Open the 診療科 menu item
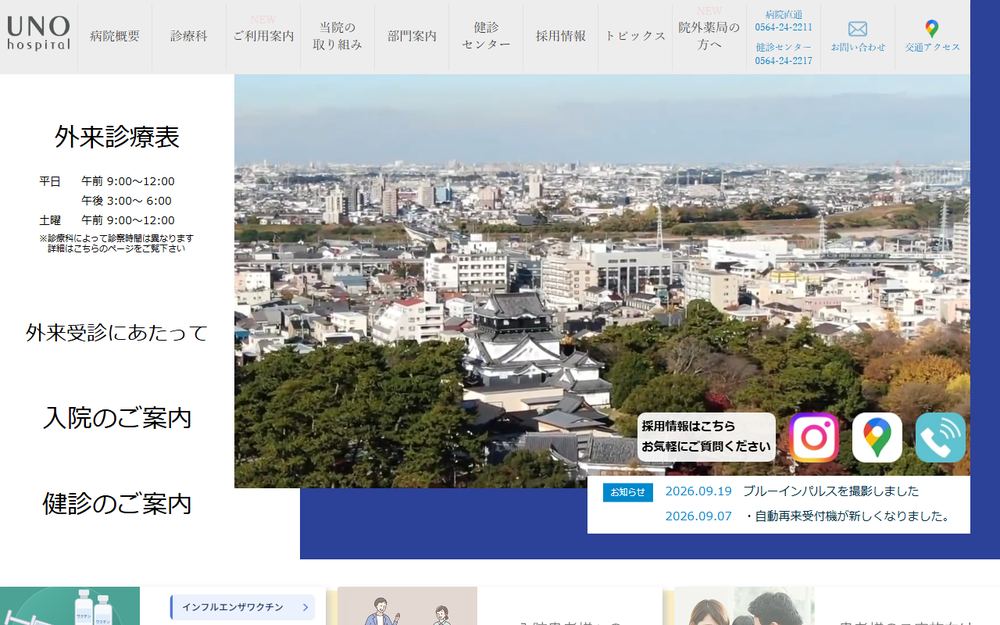This screenshot has width=1000, height=625. point(189,36)
